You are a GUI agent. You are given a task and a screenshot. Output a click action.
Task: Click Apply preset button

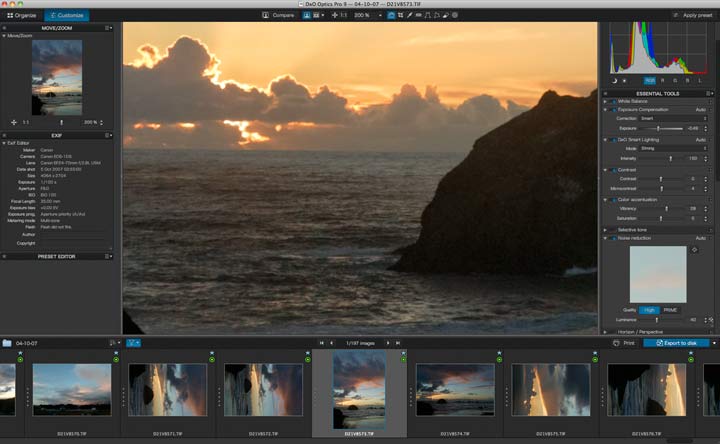pyautogui.click(x=693, y=15)
